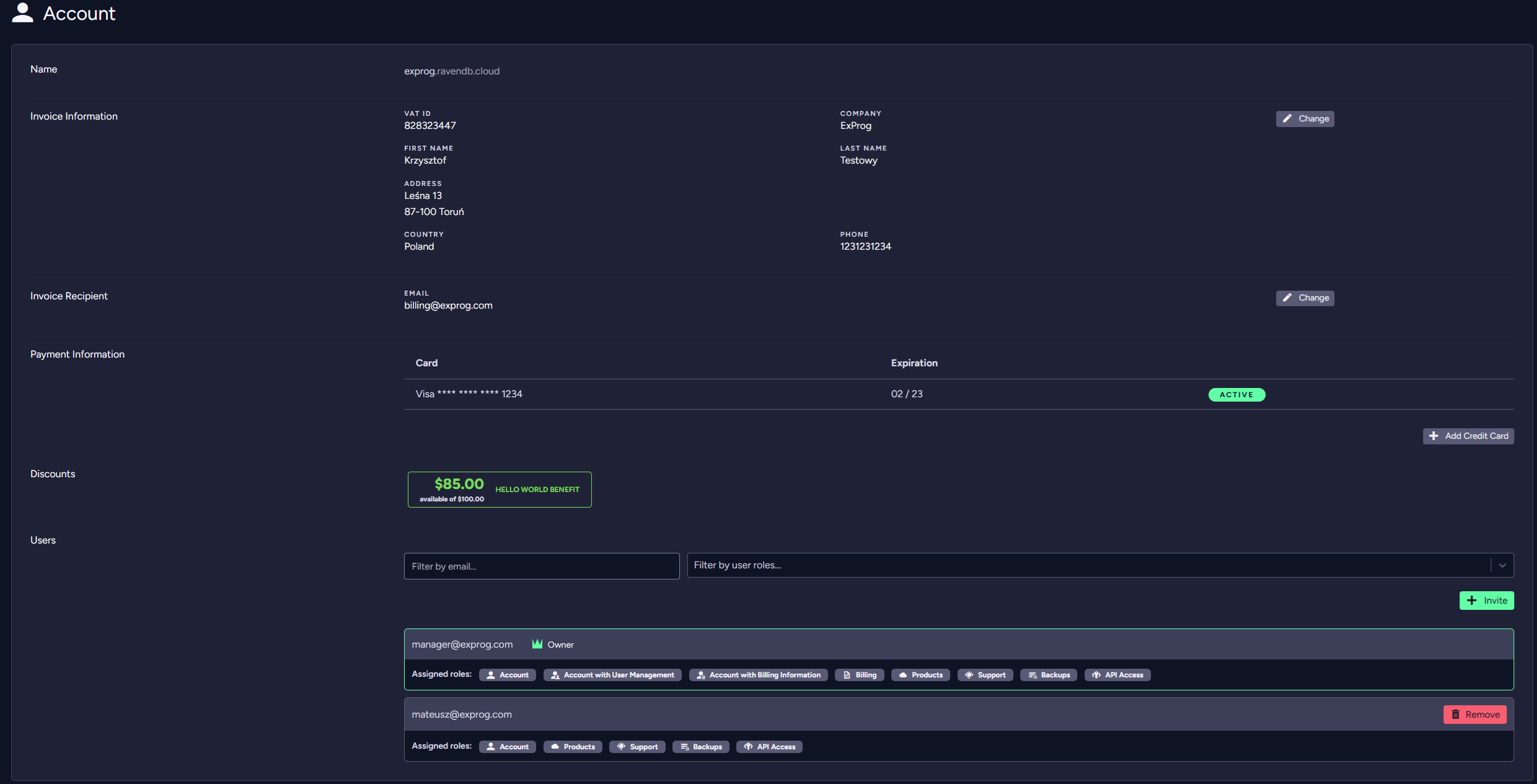
Task: Click manager's API Access role badge
Action: pyautogui.click(x=1117, y=675)
